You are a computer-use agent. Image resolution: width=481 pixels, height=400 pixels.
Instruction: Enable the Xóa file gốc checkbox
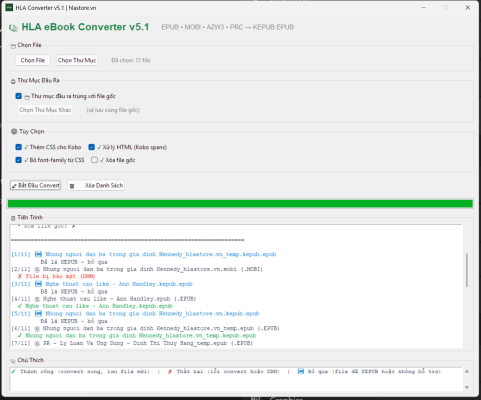pyautogui.click(x=94, y=160)
